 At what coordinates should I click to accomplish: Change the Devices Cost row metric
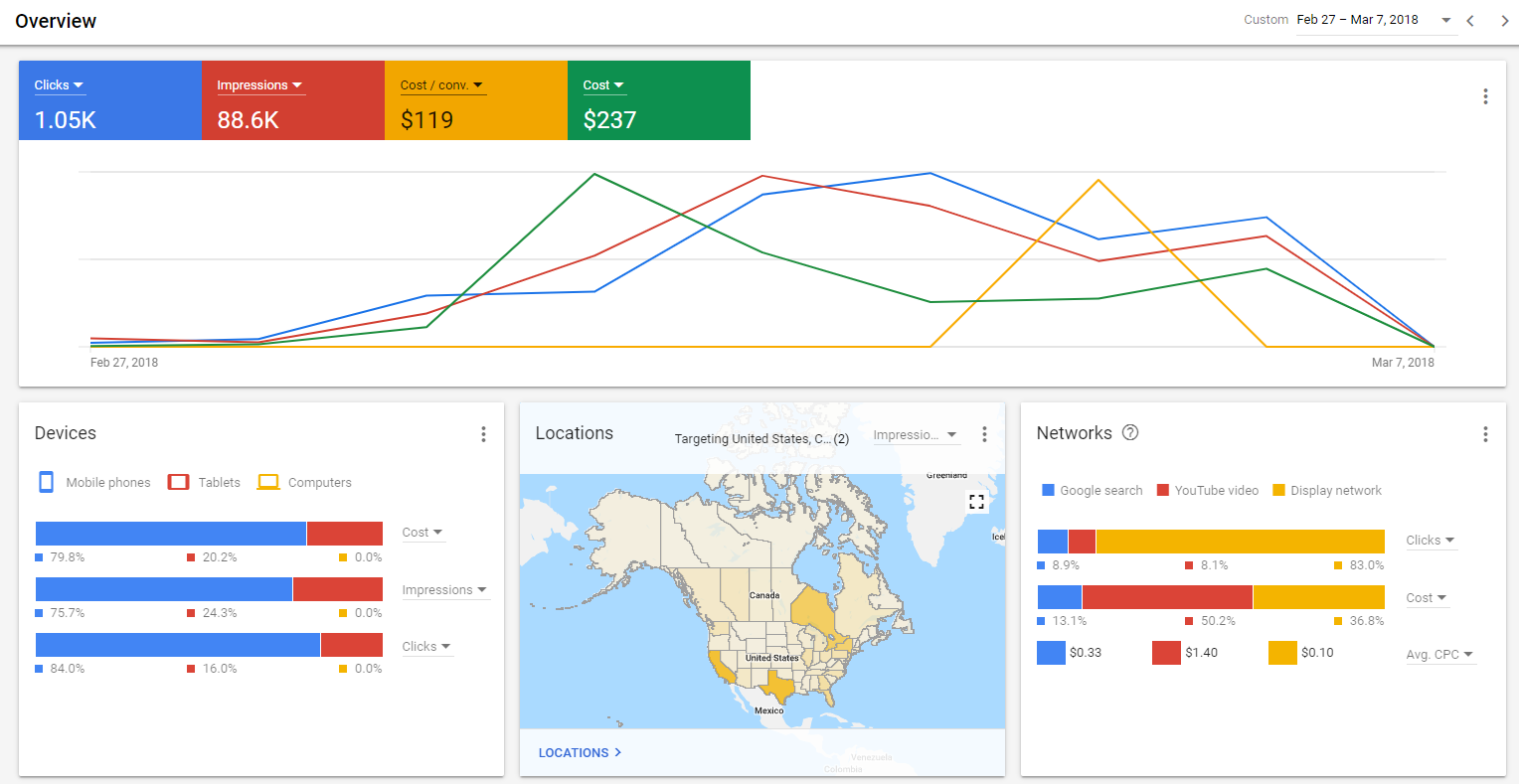(x=422, y=533)
